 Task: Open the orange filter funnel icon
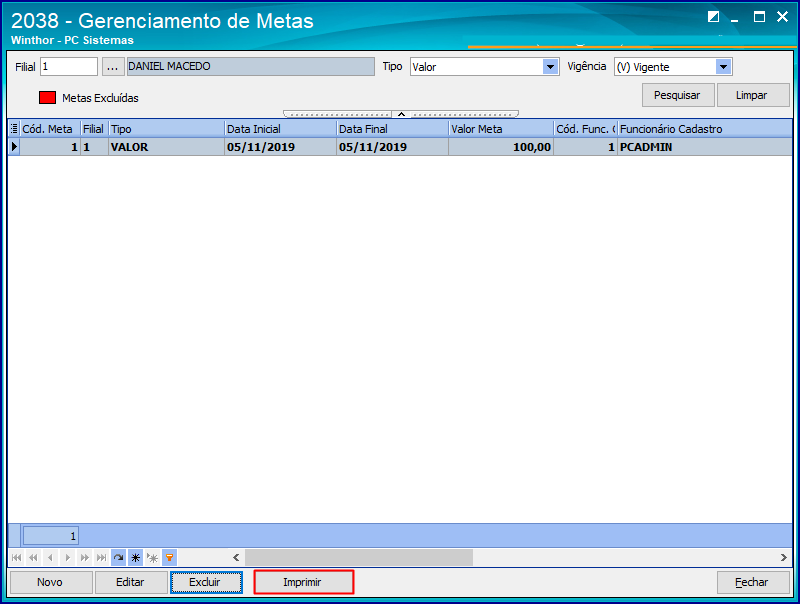(x=169, y=558)
